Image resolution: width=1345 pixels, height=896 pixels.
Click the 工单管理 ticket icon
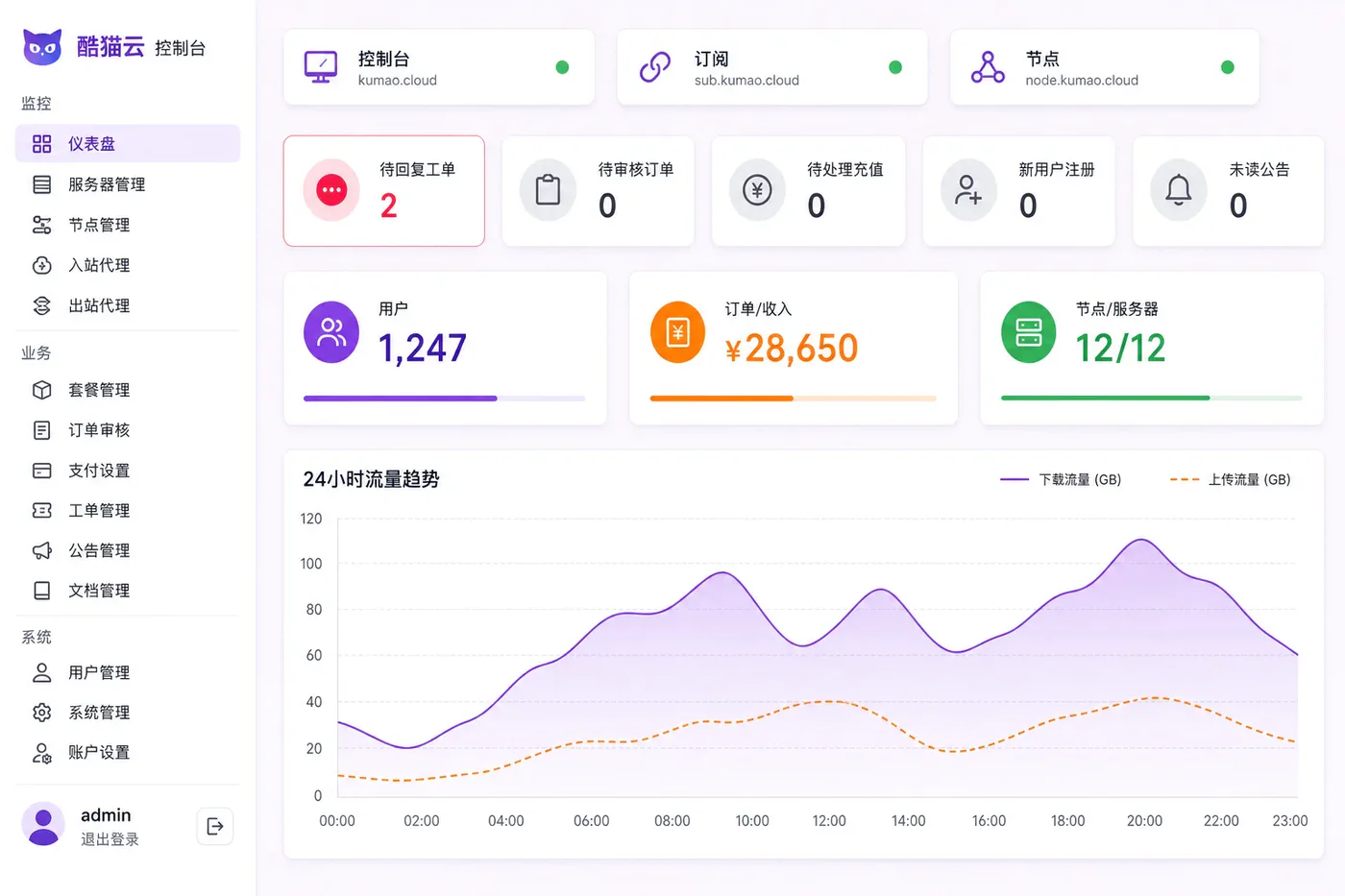(42, 510)
